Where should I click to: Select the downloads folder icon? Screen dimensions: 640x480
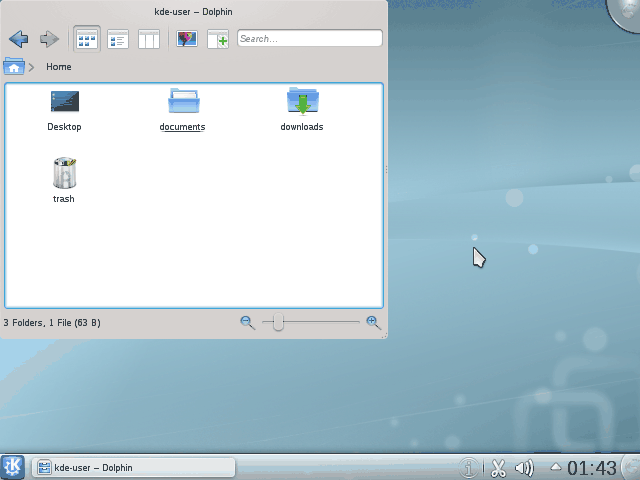click(x=302, y=102)
